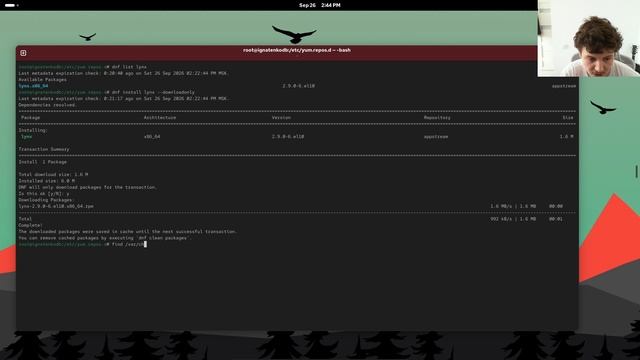Click the 'Size' column header
The height and width of the screenshot is (360, 640).
pyautogui.click(x=568, y=118)
